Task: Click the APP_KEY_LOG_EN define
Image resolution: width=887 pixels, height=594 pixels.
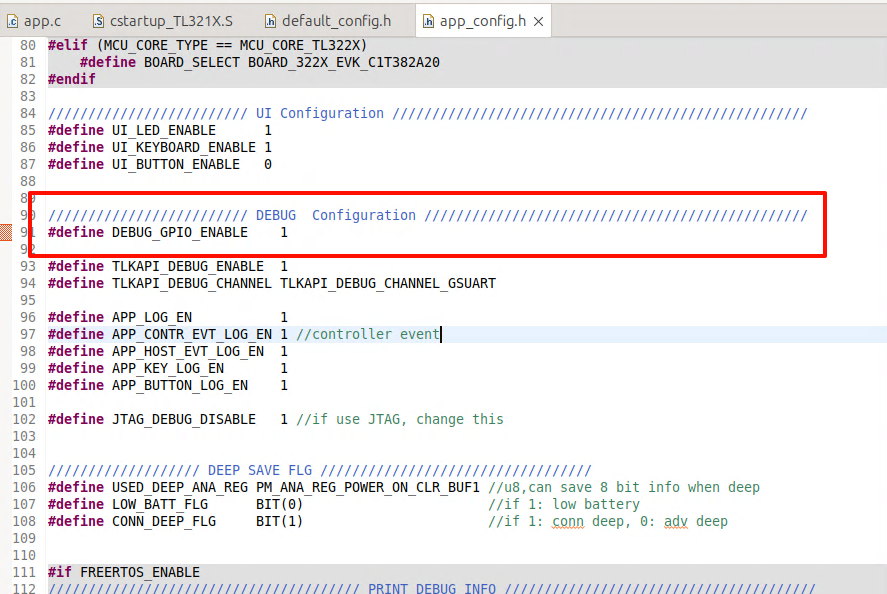Action: [167, 368]
